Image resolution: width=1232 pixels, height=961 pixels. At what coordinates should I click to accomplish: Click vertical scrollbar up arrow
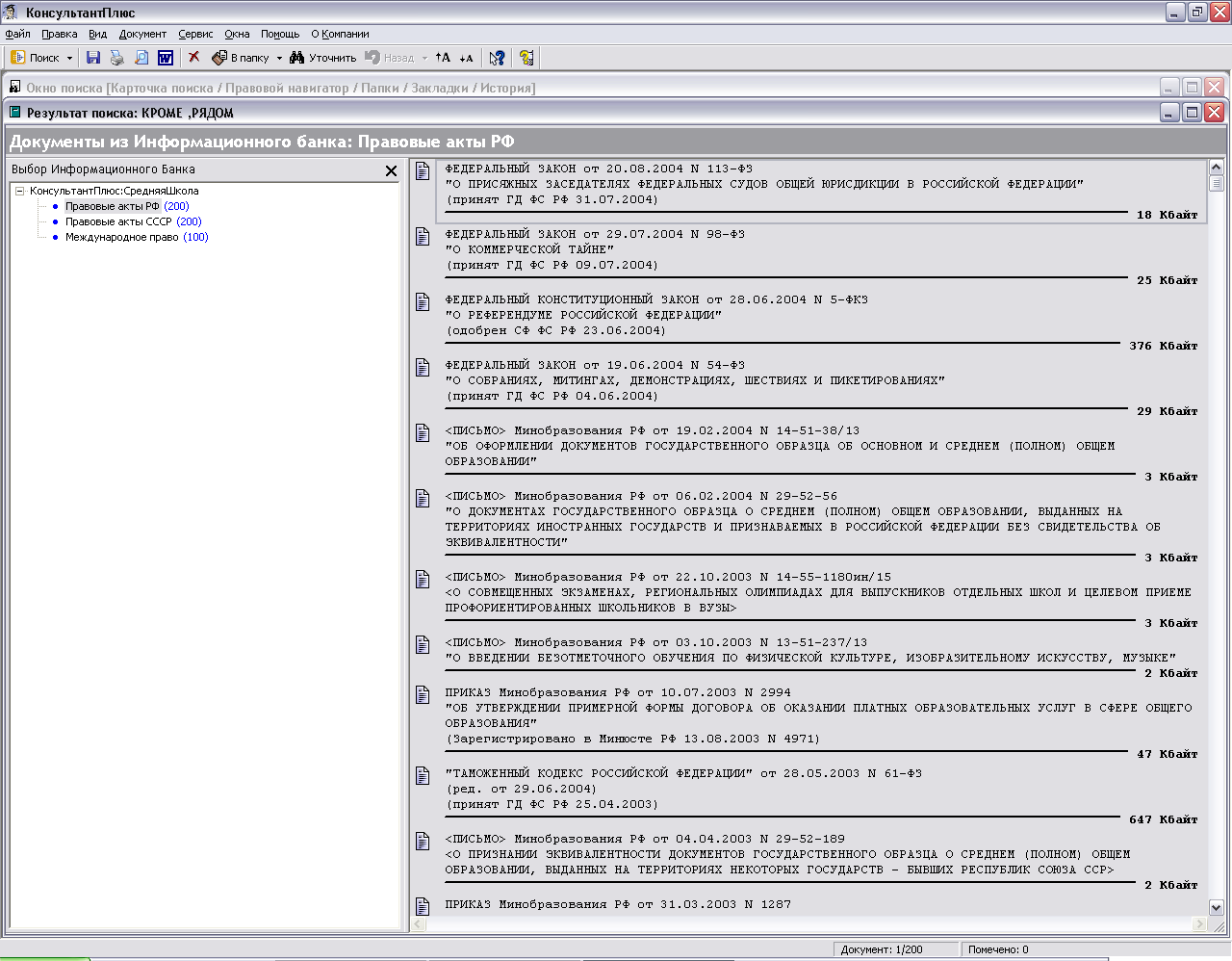pos(1216,168)
